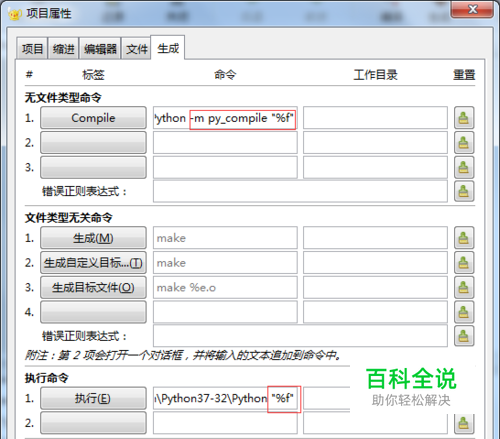Click the 生成自定义目标...(T) button
This screenshot has height=439, width=500.
pos(93,263)
